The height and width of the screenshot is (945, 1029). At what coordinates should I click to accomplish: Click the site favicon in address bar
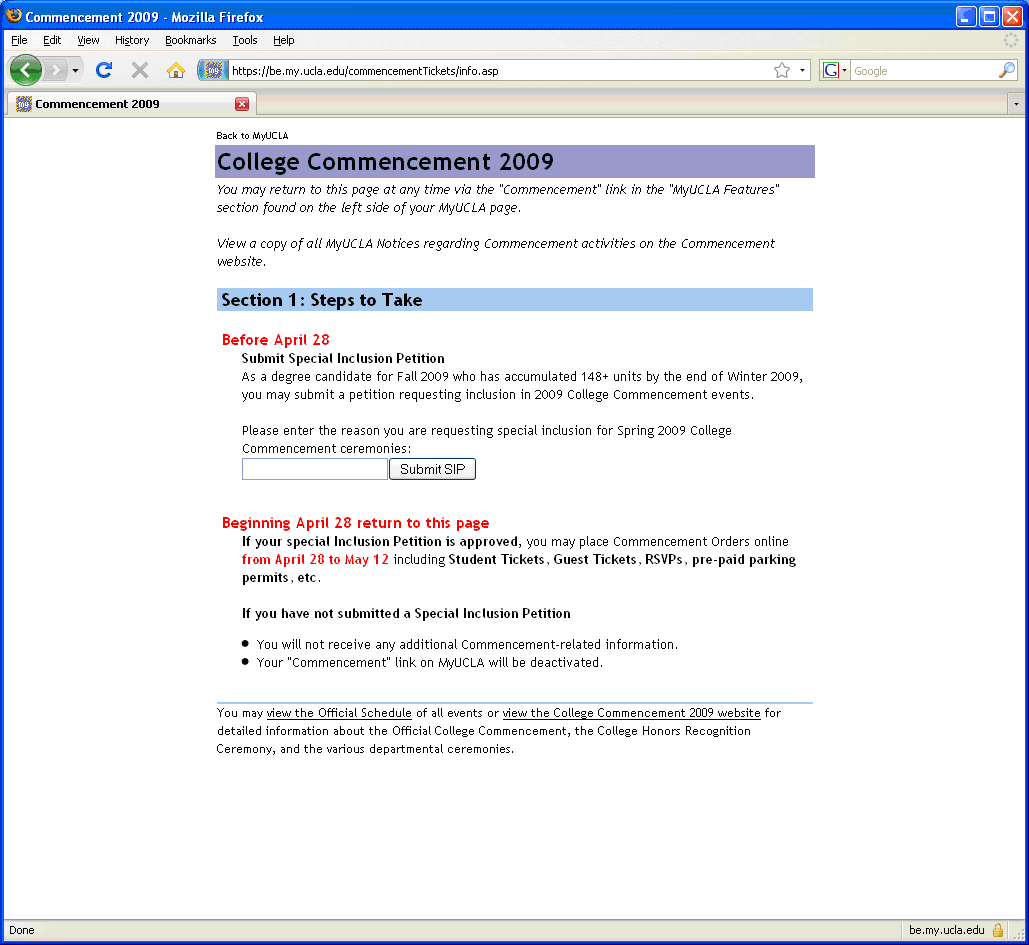[x=213, y=70]
